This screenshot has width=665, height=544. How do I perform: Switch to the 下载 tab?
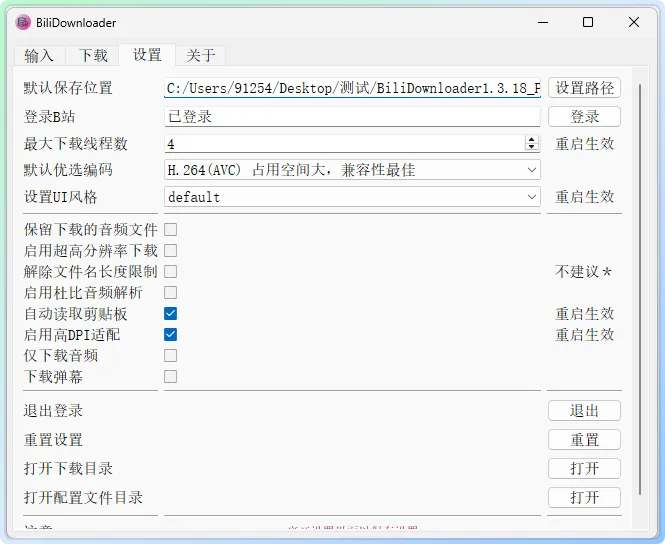coord(93,56)
